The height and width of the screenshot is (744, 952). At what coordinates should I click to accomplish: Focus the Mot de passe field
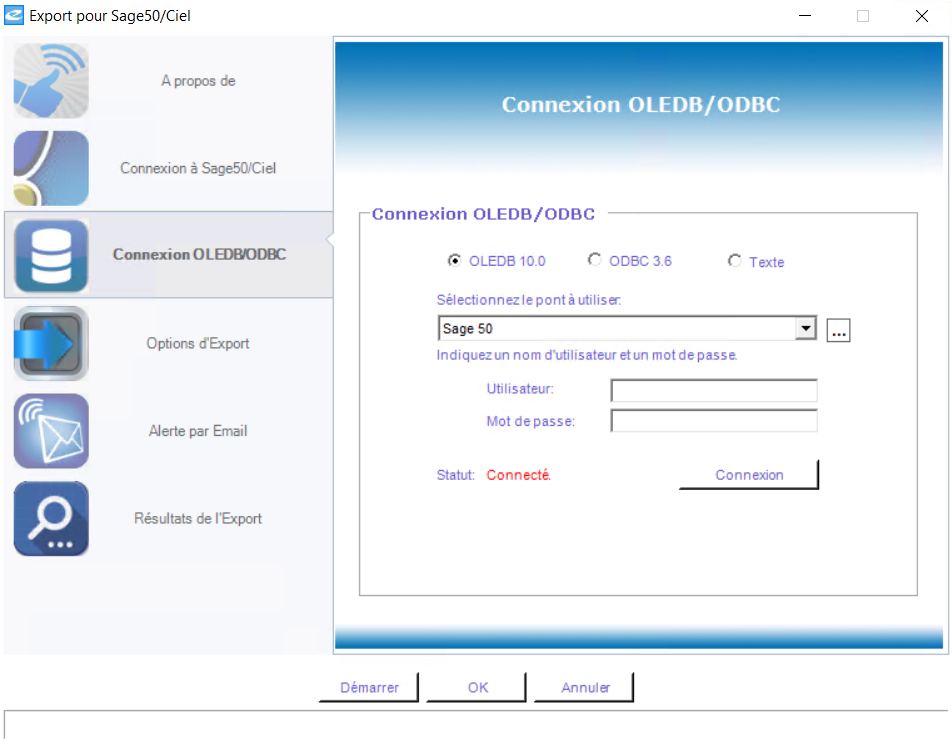pyautogui.click(x=713, y=421)
